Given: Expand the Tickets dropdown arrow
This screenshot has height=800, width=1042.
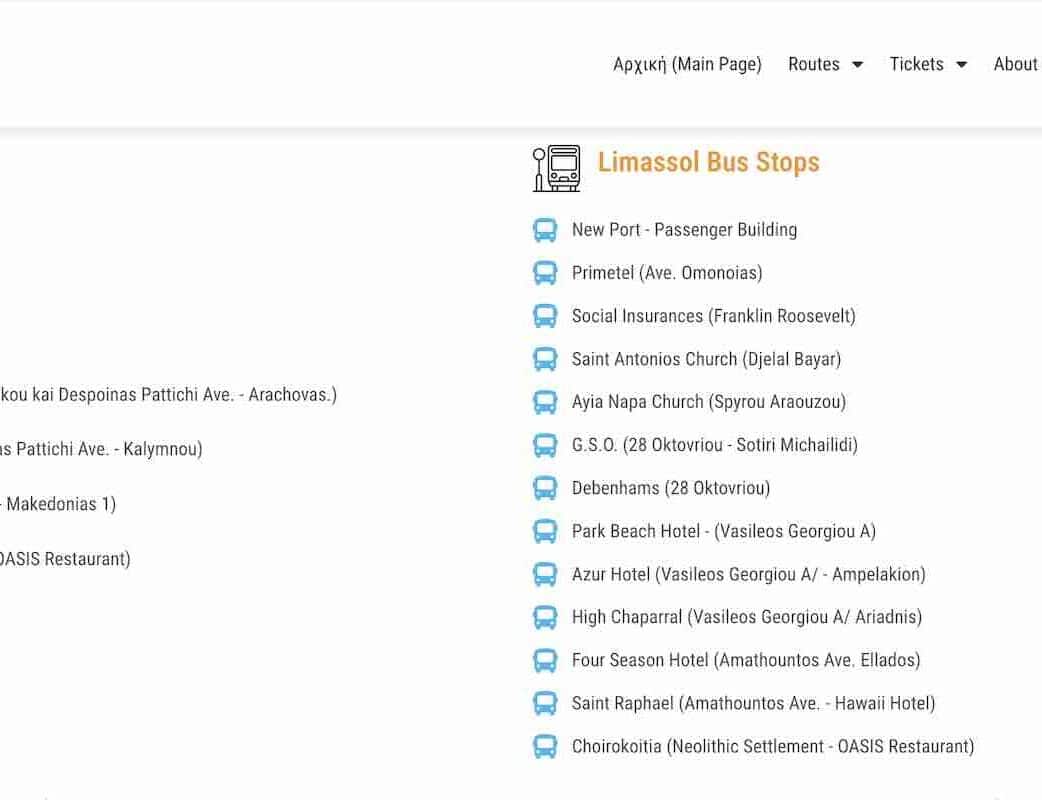Looking at the screenshot, I should coord(961,65).
